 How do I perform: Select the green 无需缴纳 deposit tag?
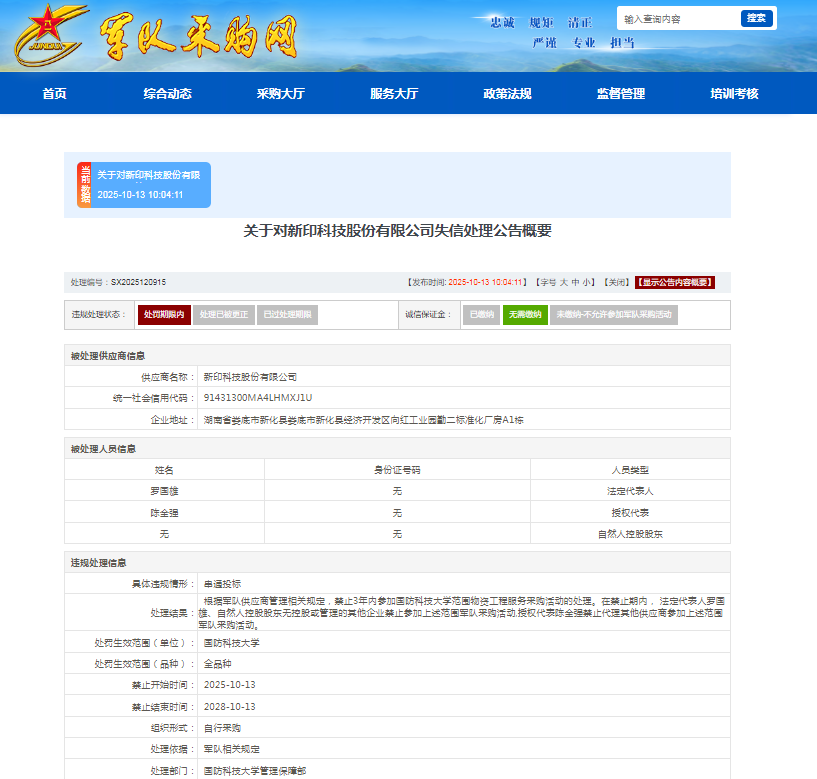pos(525,315)
